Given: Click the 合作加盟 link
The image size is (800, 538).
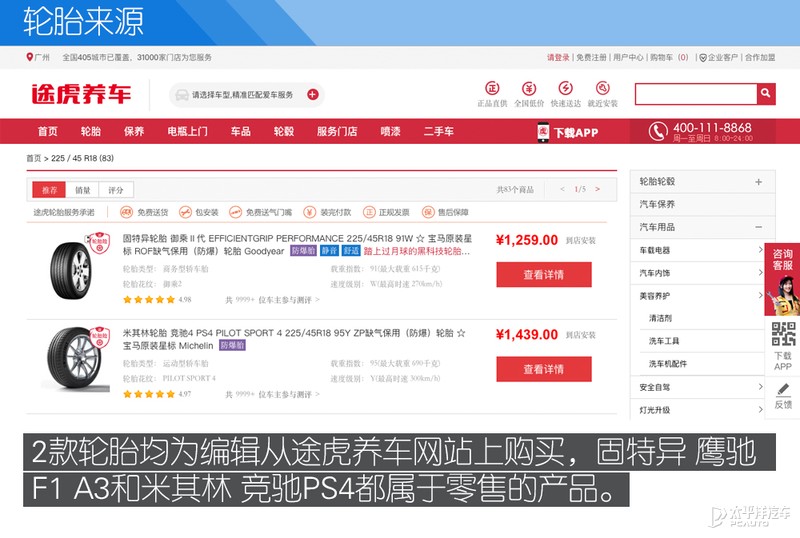Looking at the screenshot, I should pyautogui.click(x=760, y=58).
